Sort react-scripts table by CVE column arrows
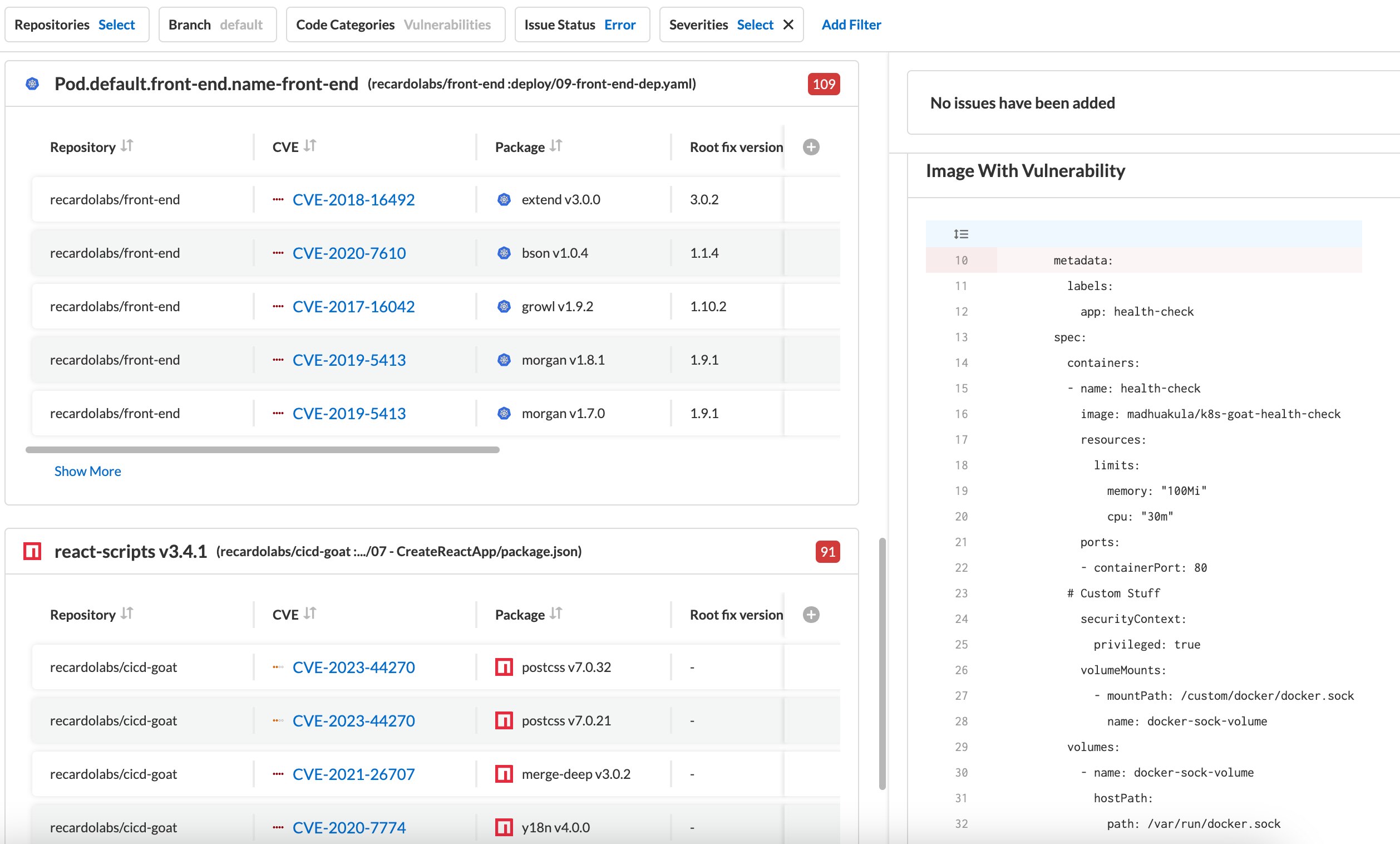This screenshot has height=844, width=1400. (310, 614)
